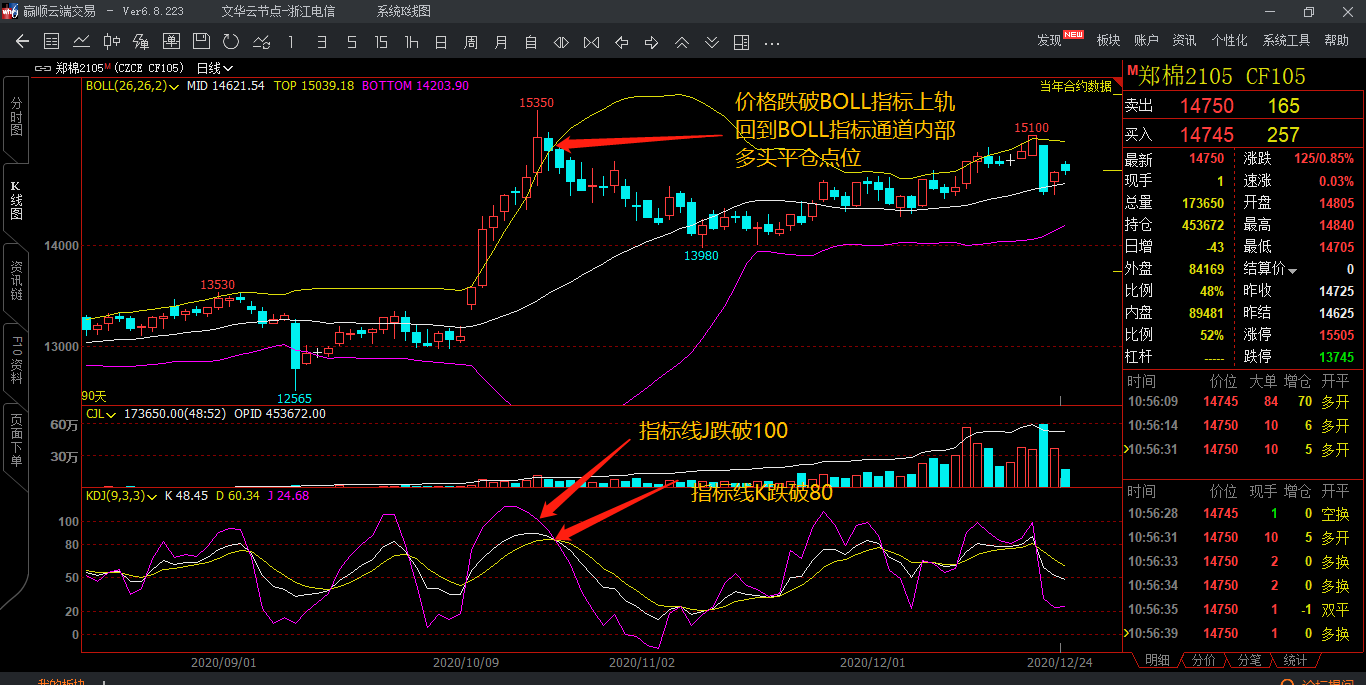Select the 1h period button

411,42
